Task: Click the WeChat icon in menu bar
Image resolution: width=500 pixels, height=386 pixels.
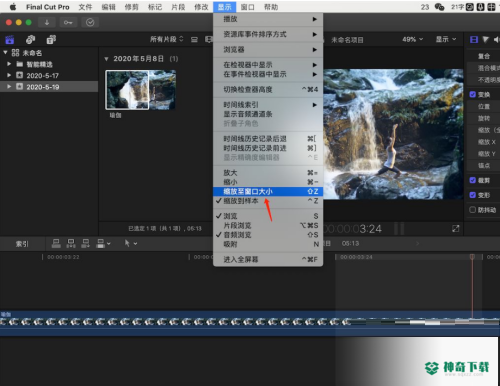Action: (439, 7)
